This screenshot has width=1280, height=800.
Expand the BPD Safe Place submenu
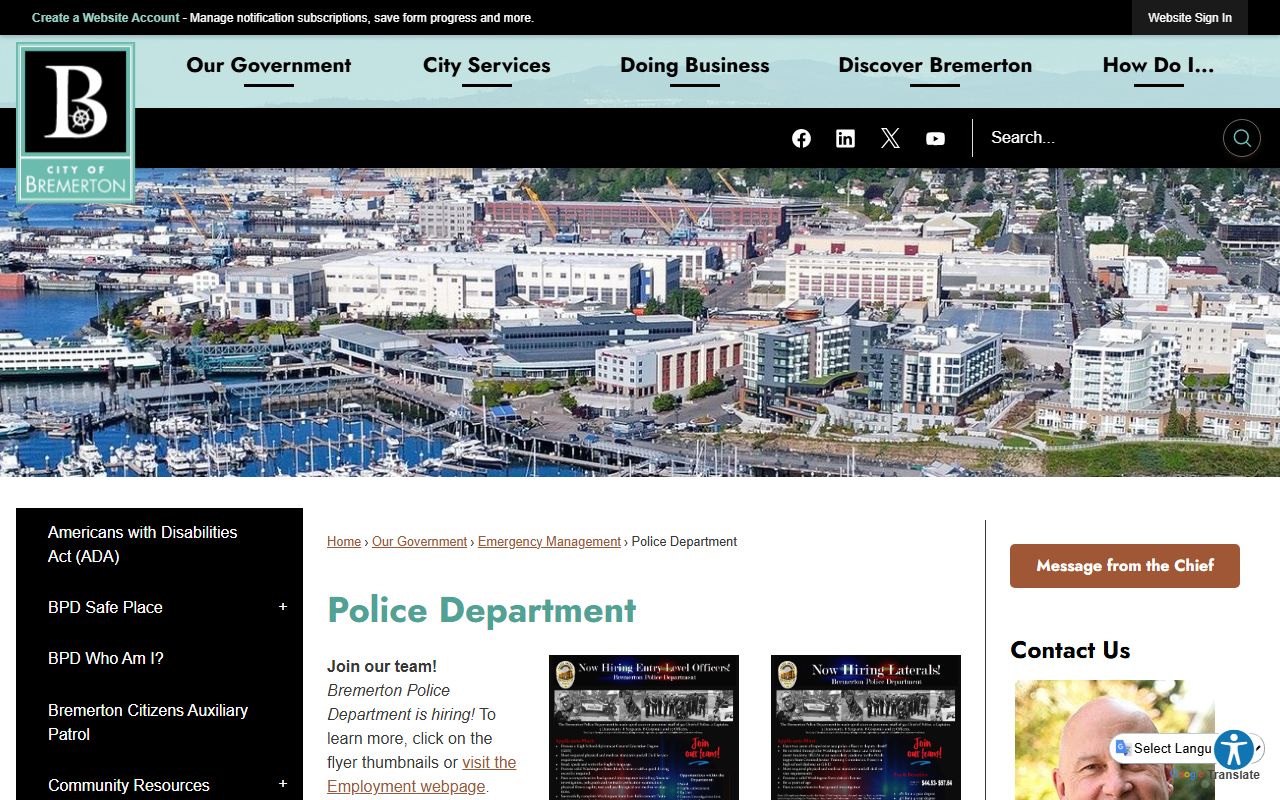coord(283,607)
